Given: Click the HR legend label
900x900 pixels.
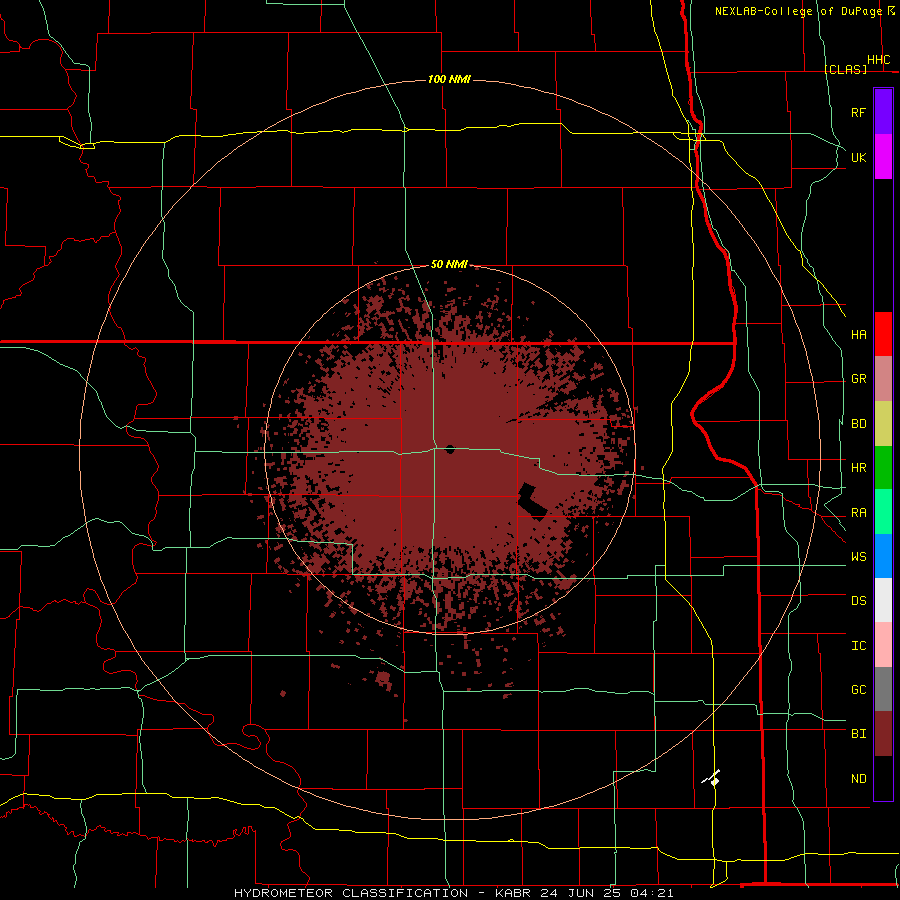Looking at the screenshot, I should [x=858, y=468].
